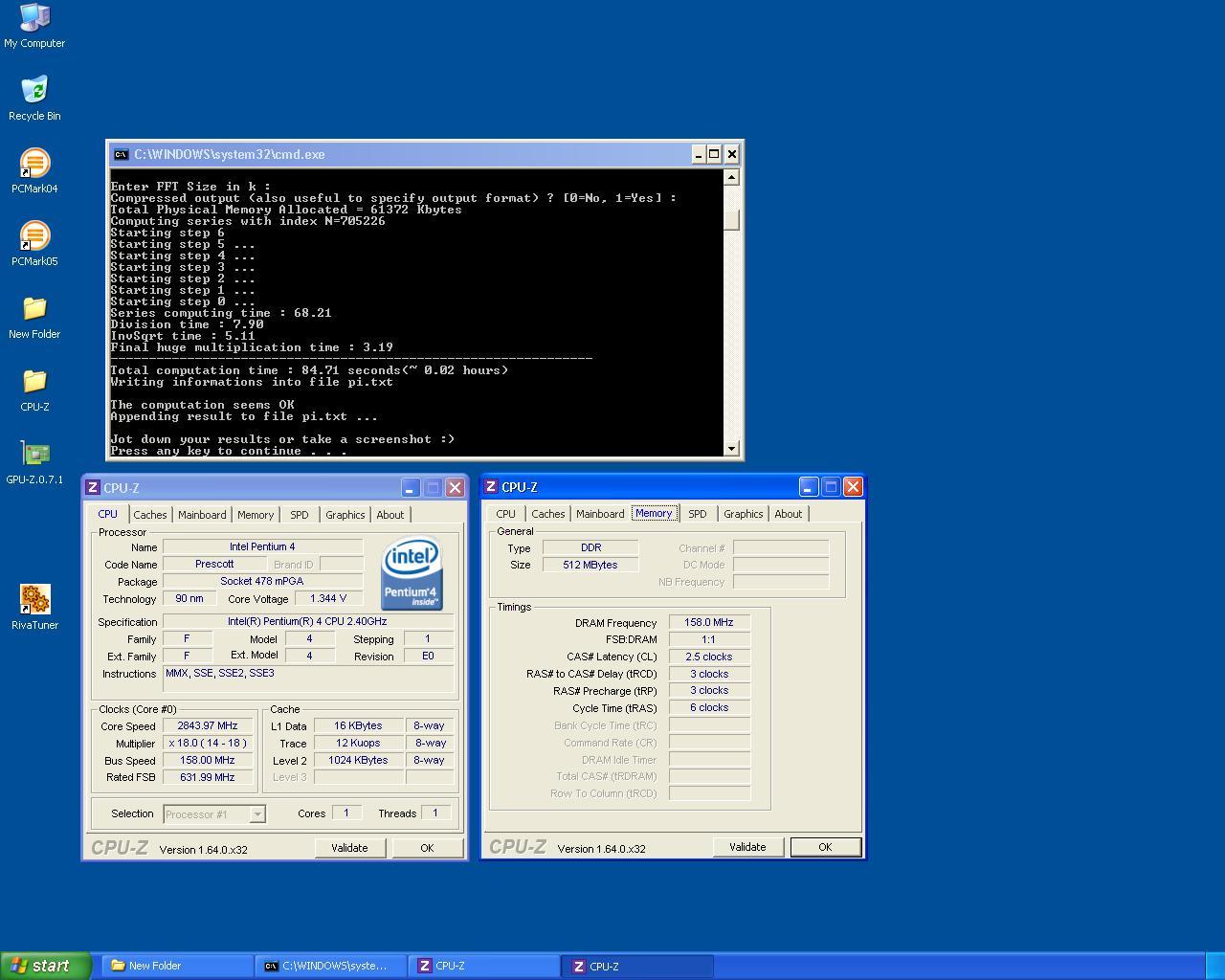Screen dimensions: 1225x980
Task: Click OK in left CPU-Z window
Action: [427, 848]
